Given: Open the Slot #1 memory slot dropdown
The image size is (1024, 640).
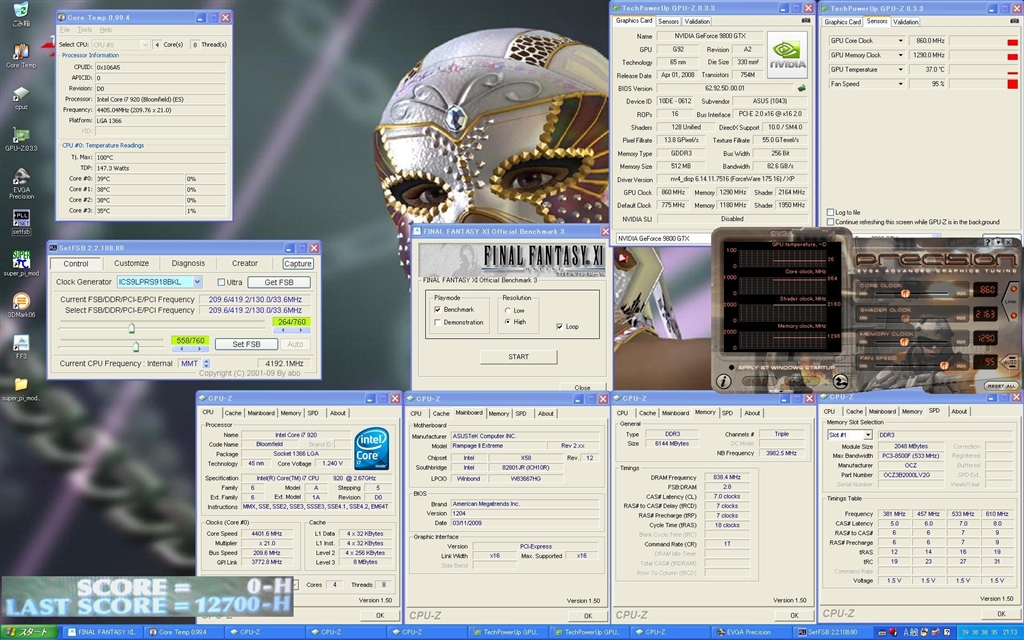Looking at the screenshot, I should point(869,435).
